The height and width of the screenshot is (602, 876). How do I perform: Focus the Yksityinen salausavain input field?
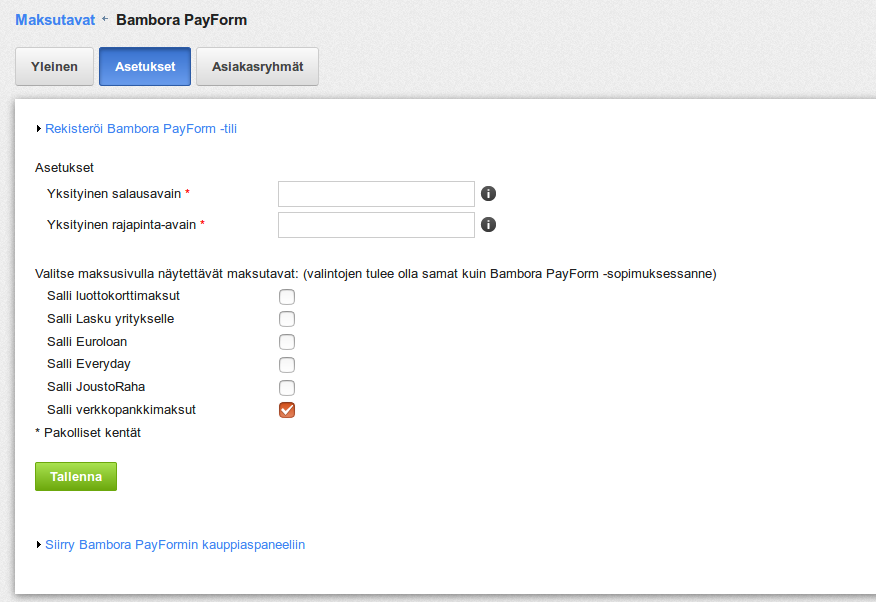(377, 194)
